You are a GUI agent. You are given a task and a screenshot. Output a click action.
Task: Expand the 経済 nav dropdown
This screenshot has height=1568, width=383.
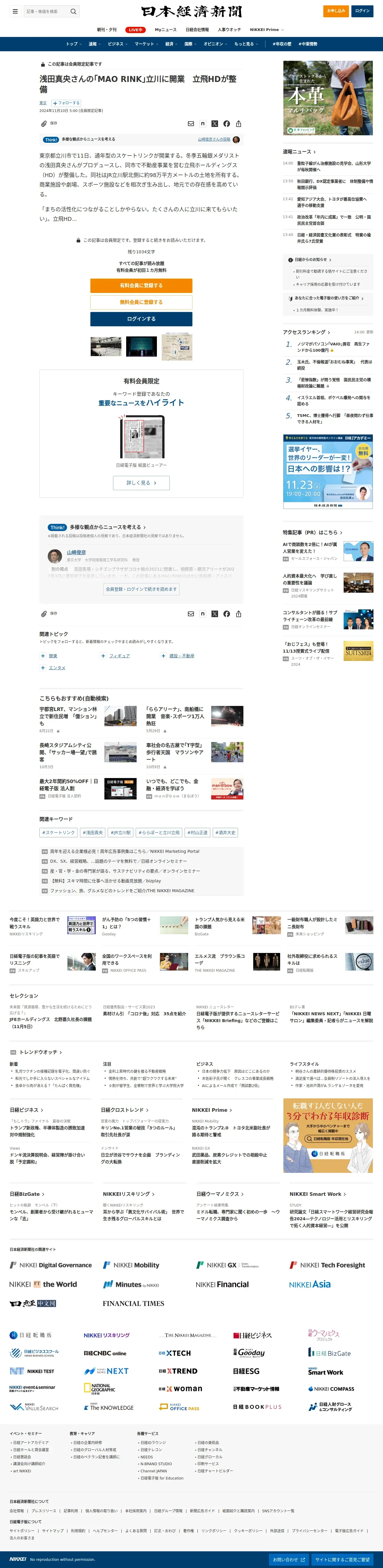[x=171, y=44]
